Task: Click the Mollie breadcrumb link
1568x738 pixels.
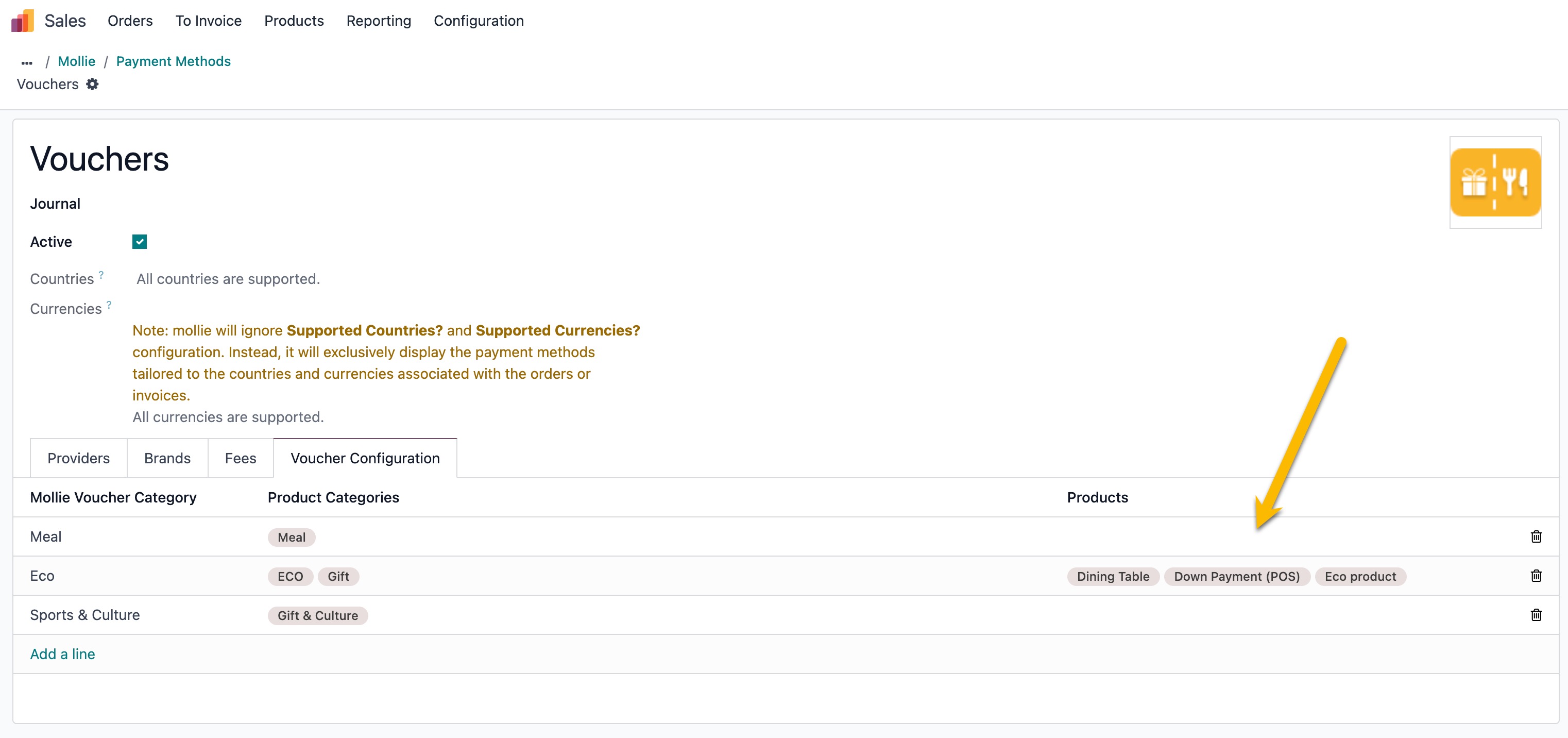Action: pyautogui.click(x=77, y=61)
